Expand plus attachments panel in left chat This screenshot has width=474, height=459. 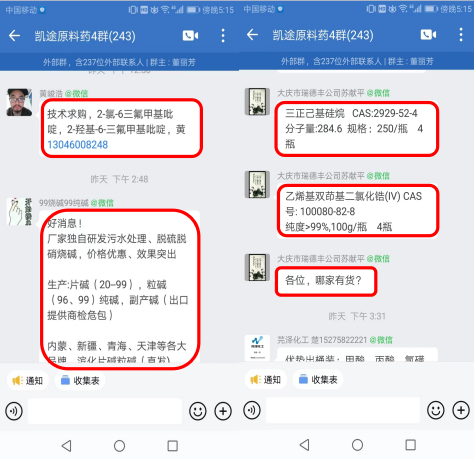(x=223, y=411)
